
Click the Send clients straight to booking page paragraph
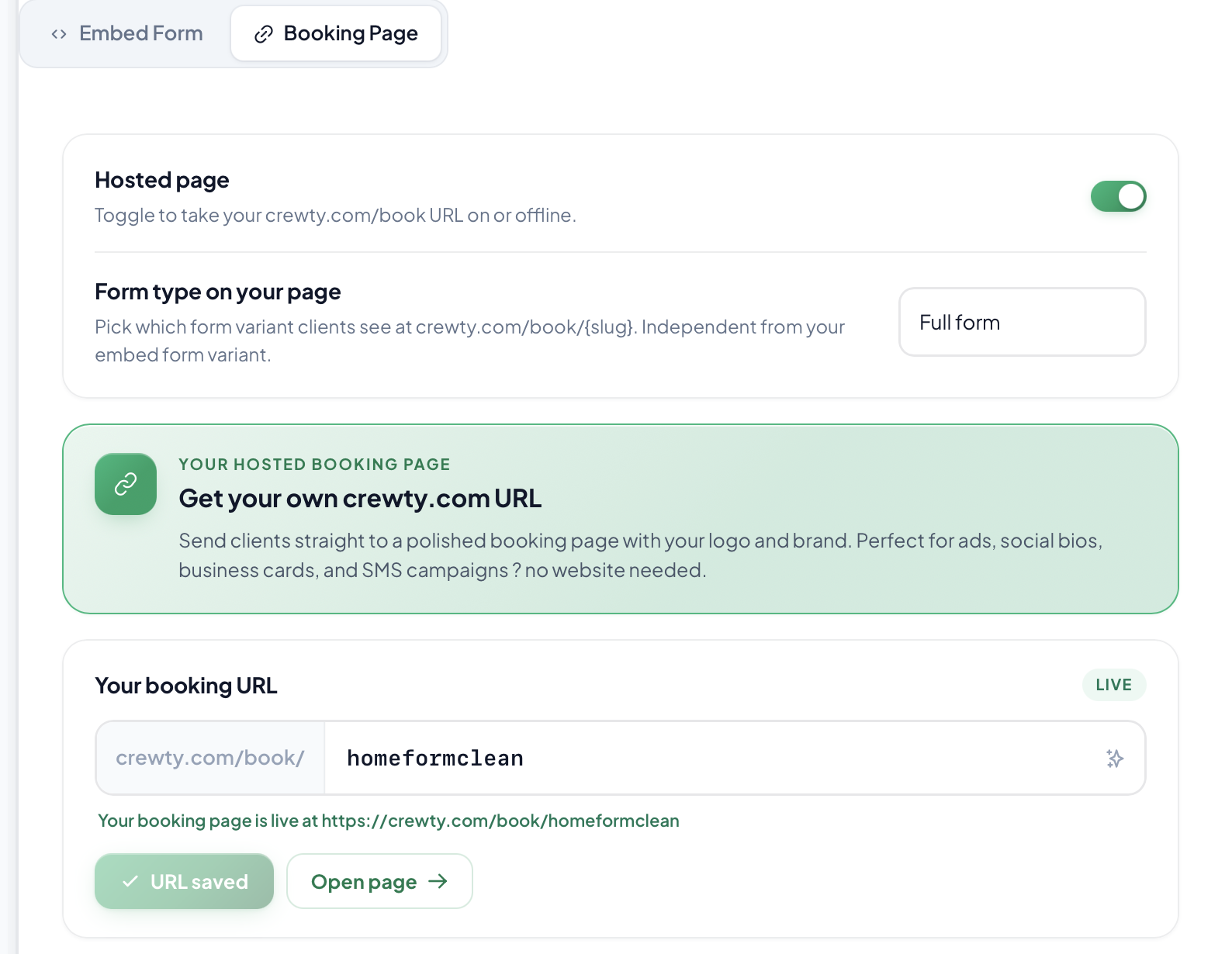(640, 555)
